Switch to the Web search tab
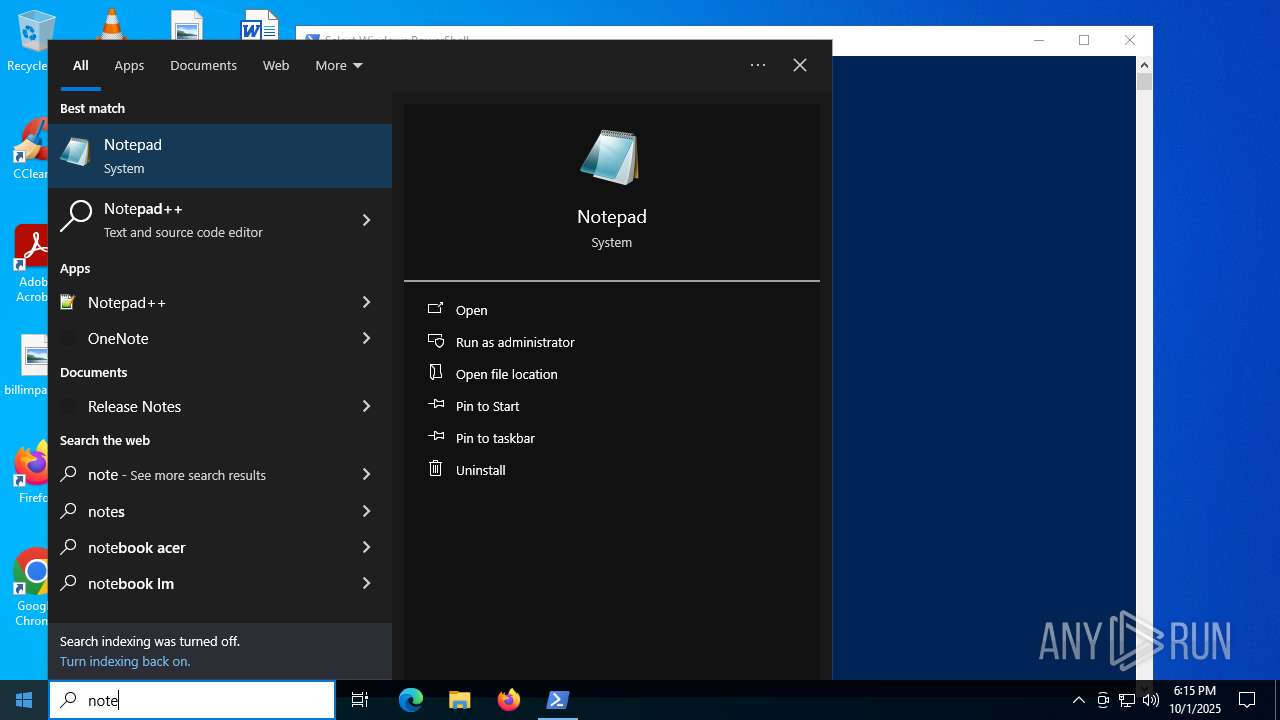The image size is (1280, 720). (x=276, y=65)
